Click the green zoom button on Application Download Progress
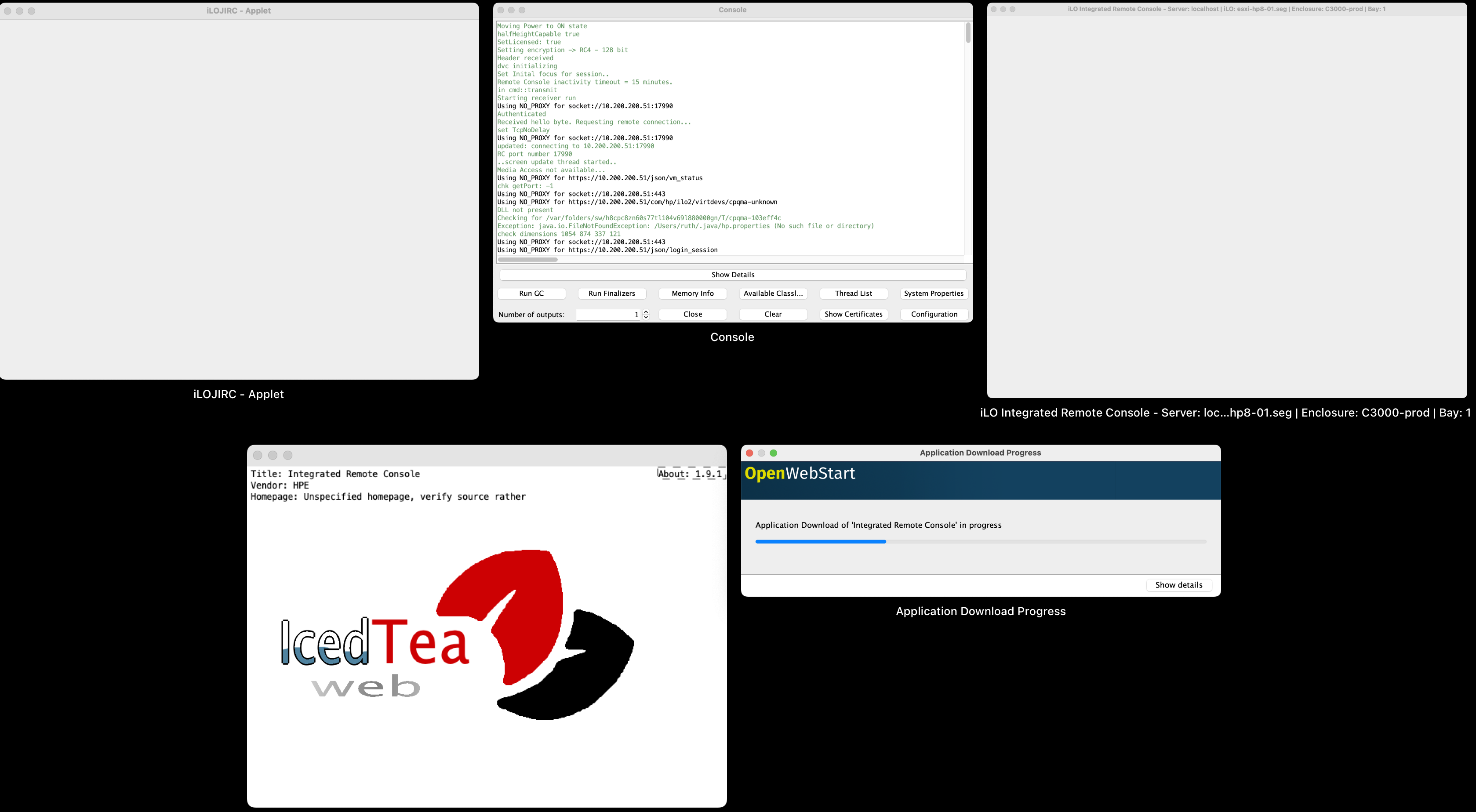1476x812 pixels. [774, 453]
